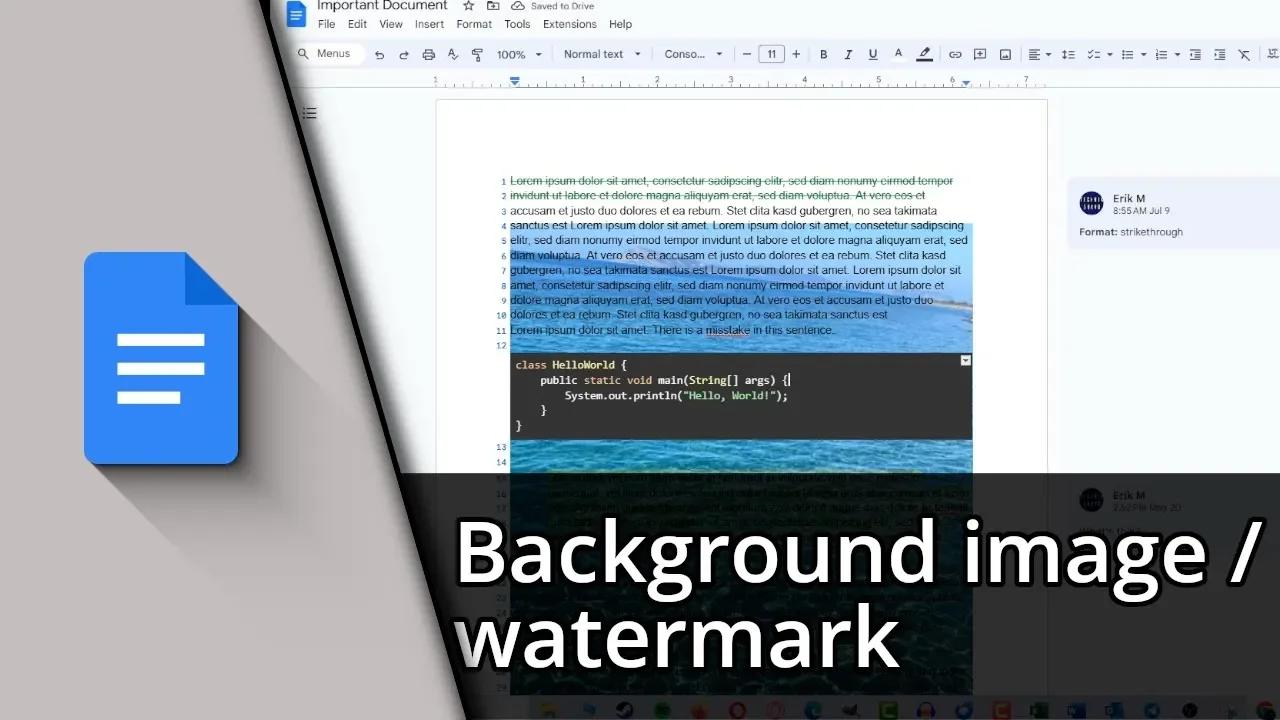The height and width of the screenshot is (720, 1280).
Task: Star the Important Document
Action: click(468, 6)
